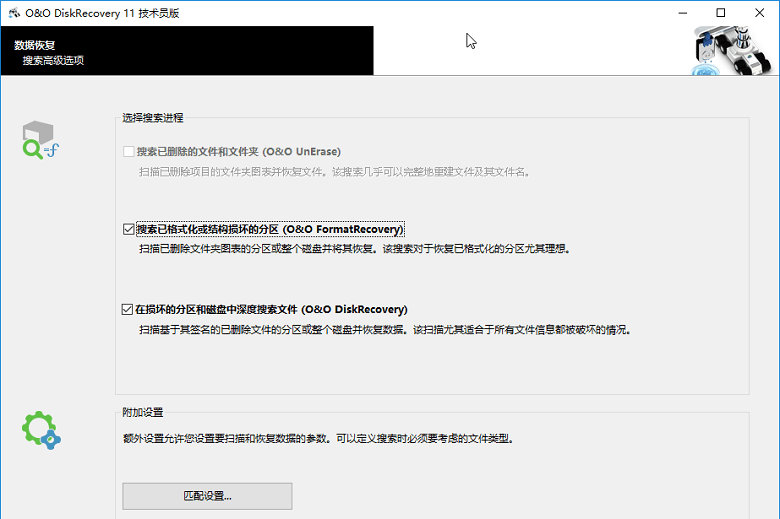This screenshot has height=519, width=780.
Task: Click label 搜索已格式化或结构损坏的分区 (O&O FormatRecovery)
Action: coord(270,229)
